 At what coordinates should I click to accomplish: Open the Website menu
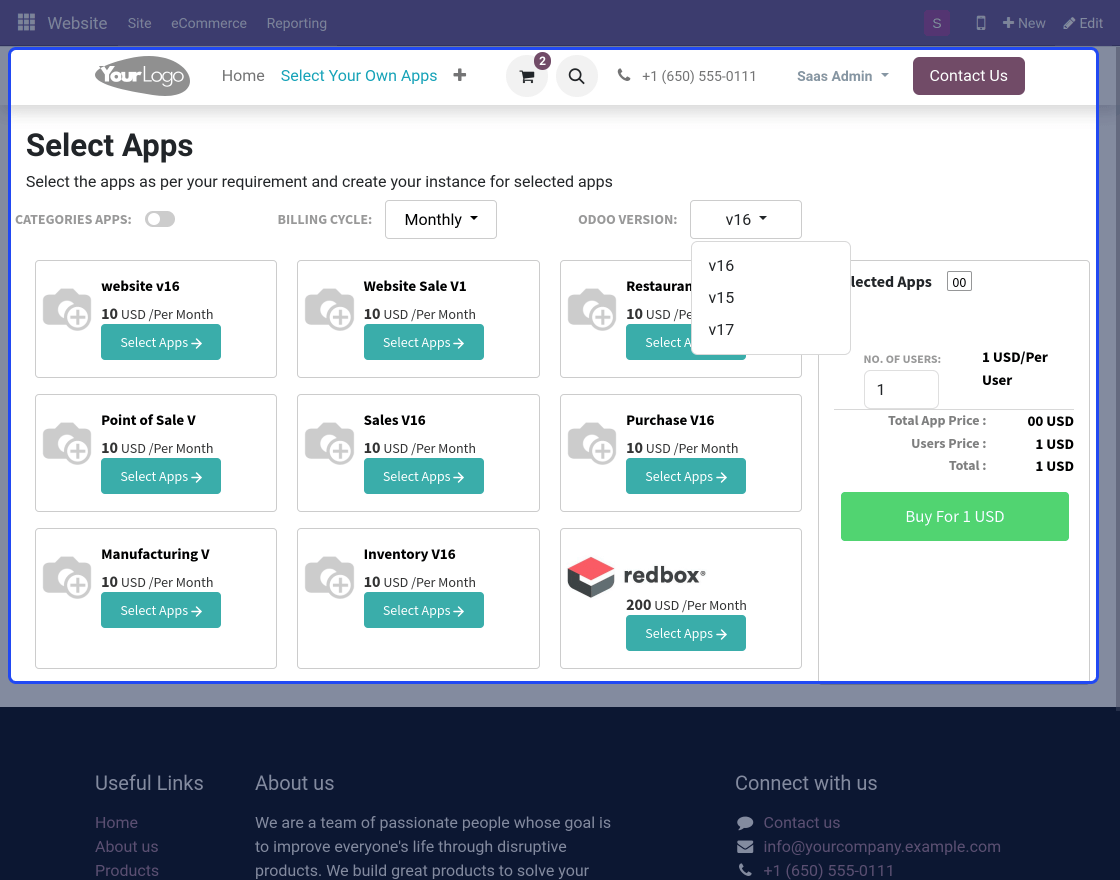pos(77,23)
